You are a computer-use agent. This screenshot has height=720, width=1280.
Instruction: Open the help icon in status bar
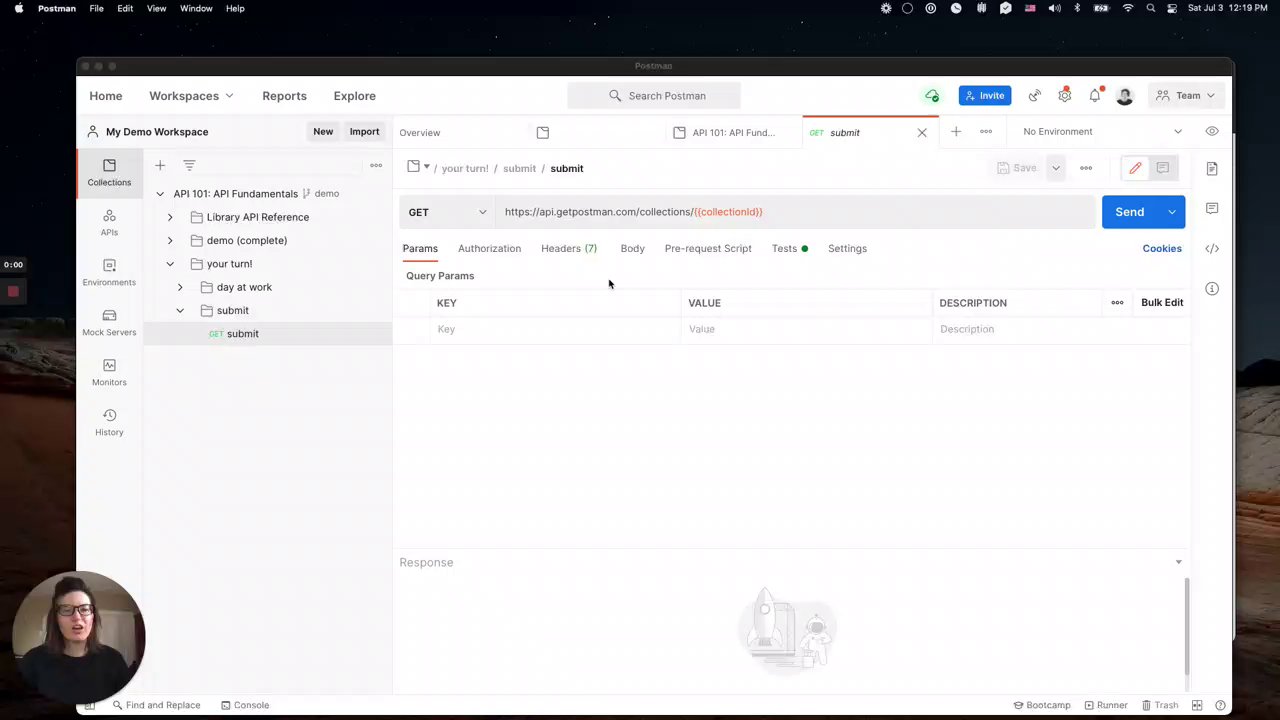1220,705
